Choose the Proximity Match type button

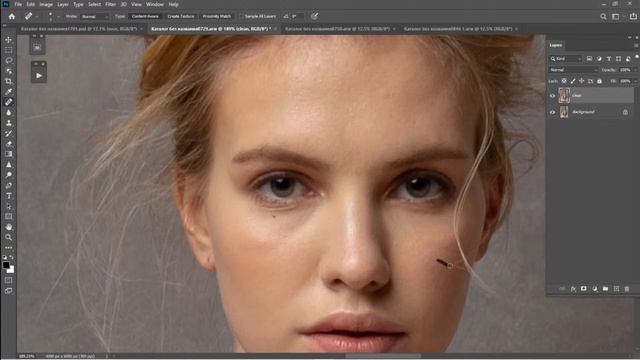[x=217, y=16]
